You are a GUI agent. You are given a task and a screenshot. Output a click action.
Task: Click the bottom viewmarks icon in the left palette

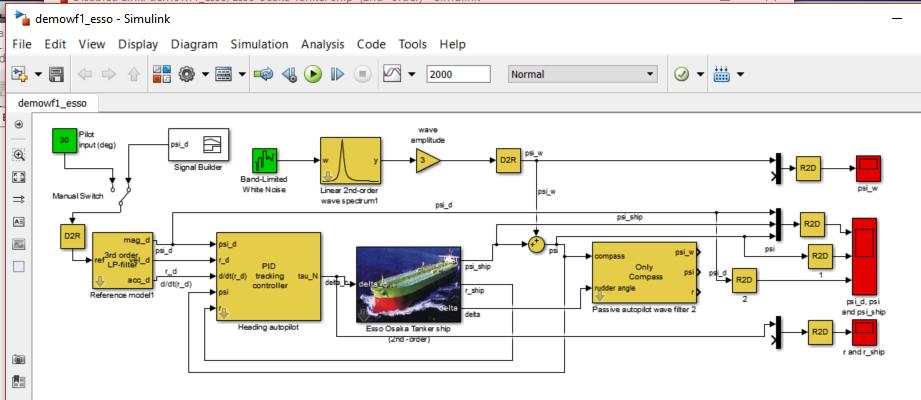[18, 381]
